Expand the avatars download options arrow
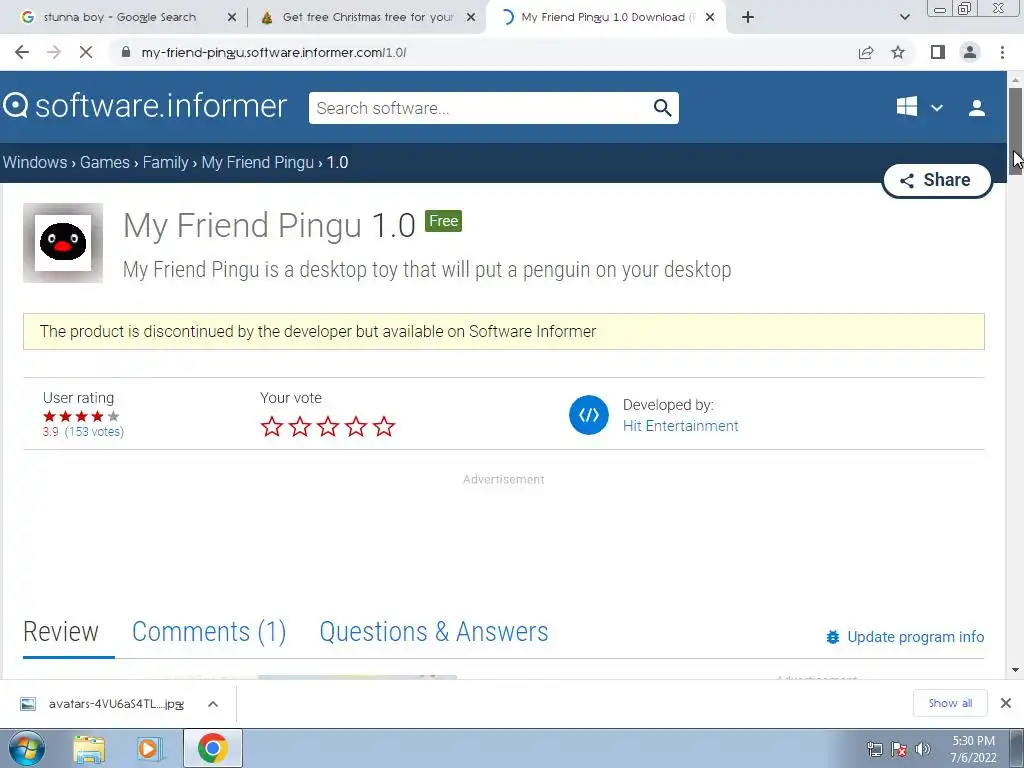Viewport: 1024px width, 768px height. tap(213, 703)
